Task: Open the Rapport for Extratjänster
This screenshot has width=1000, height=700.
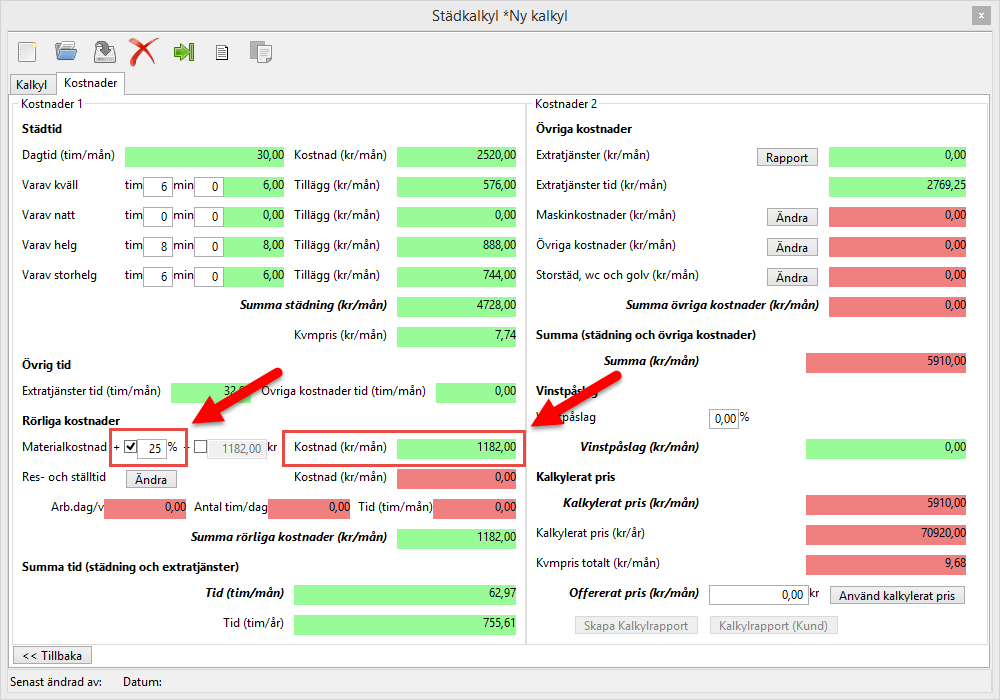Action: click(787, 157)
